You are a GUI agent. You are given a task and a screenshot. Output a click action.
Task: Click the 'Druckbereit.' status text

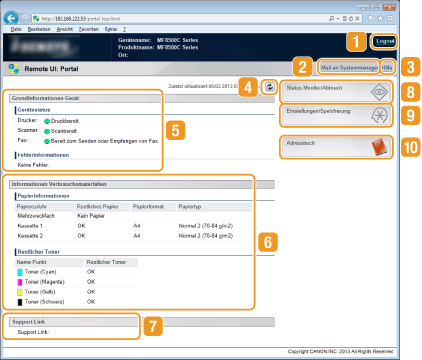tap(65, 121)
